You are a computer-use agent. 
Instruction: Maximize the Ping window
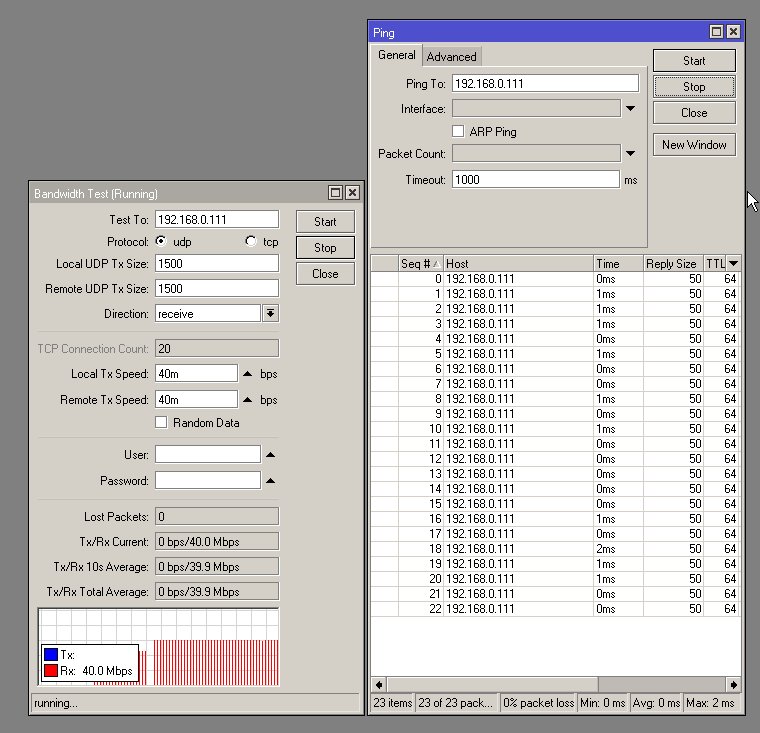pyautogui.click(x=716, y=32)
